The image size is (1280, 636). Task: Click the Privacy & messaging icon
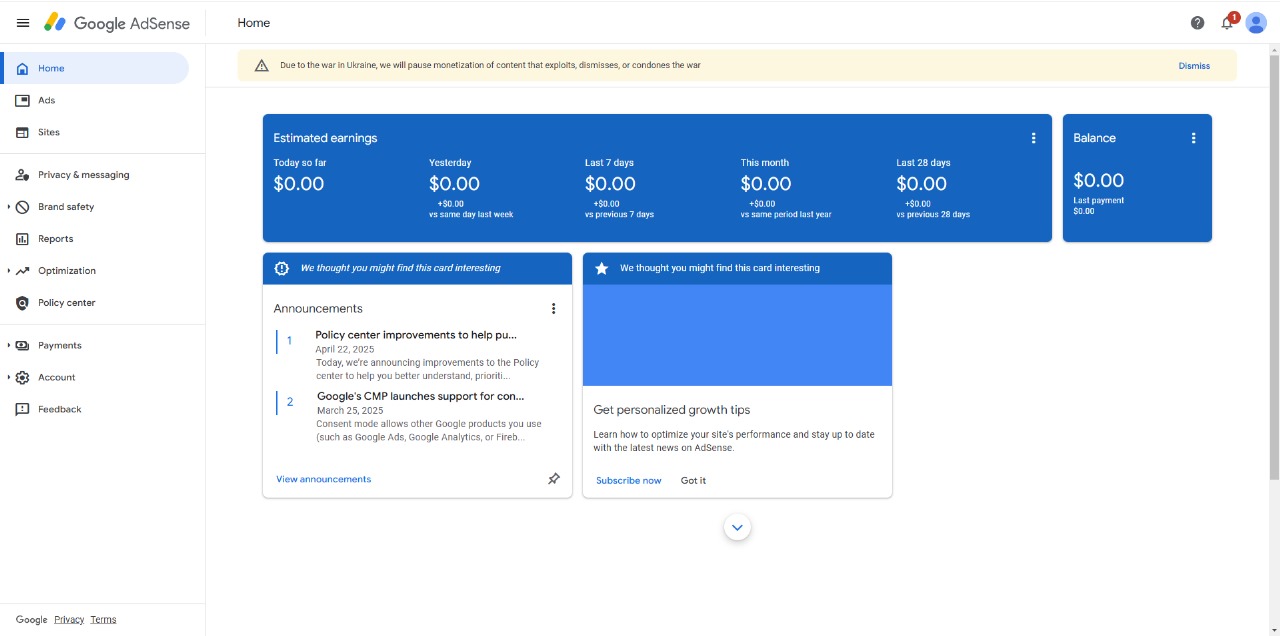point(22,175)
